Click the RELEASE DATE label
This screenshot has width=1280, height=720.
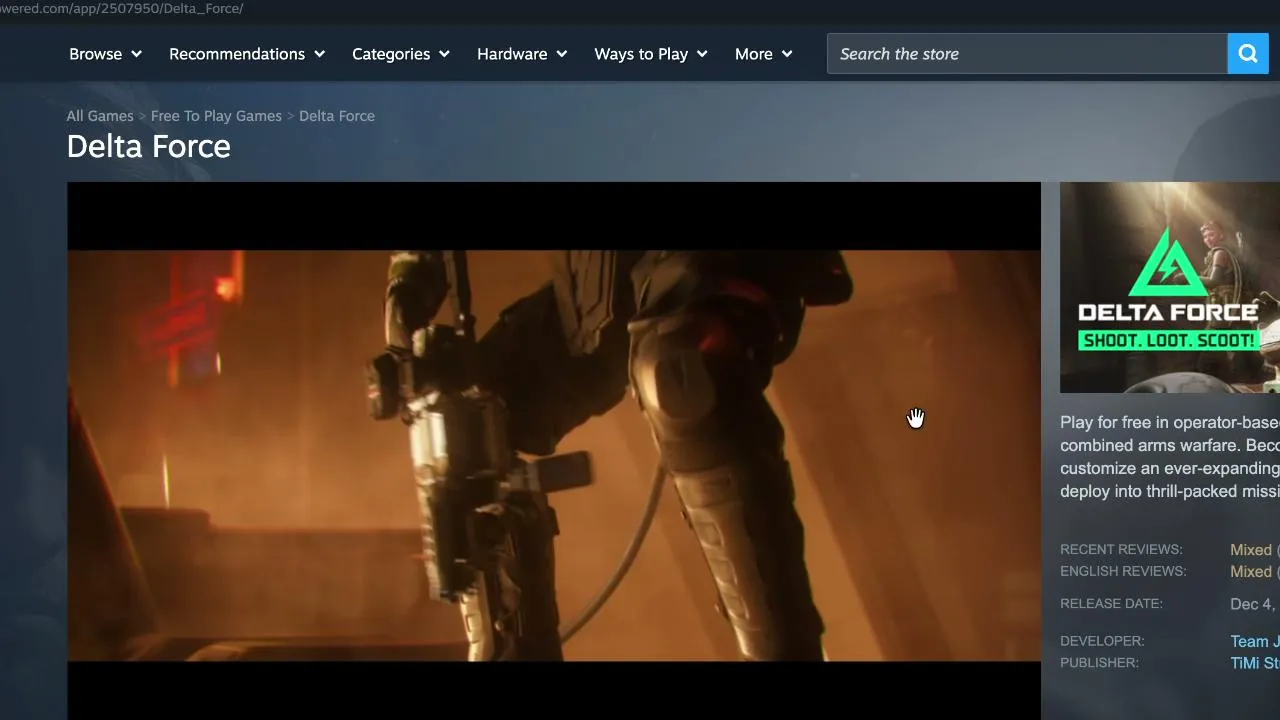tap(1111, 604)
